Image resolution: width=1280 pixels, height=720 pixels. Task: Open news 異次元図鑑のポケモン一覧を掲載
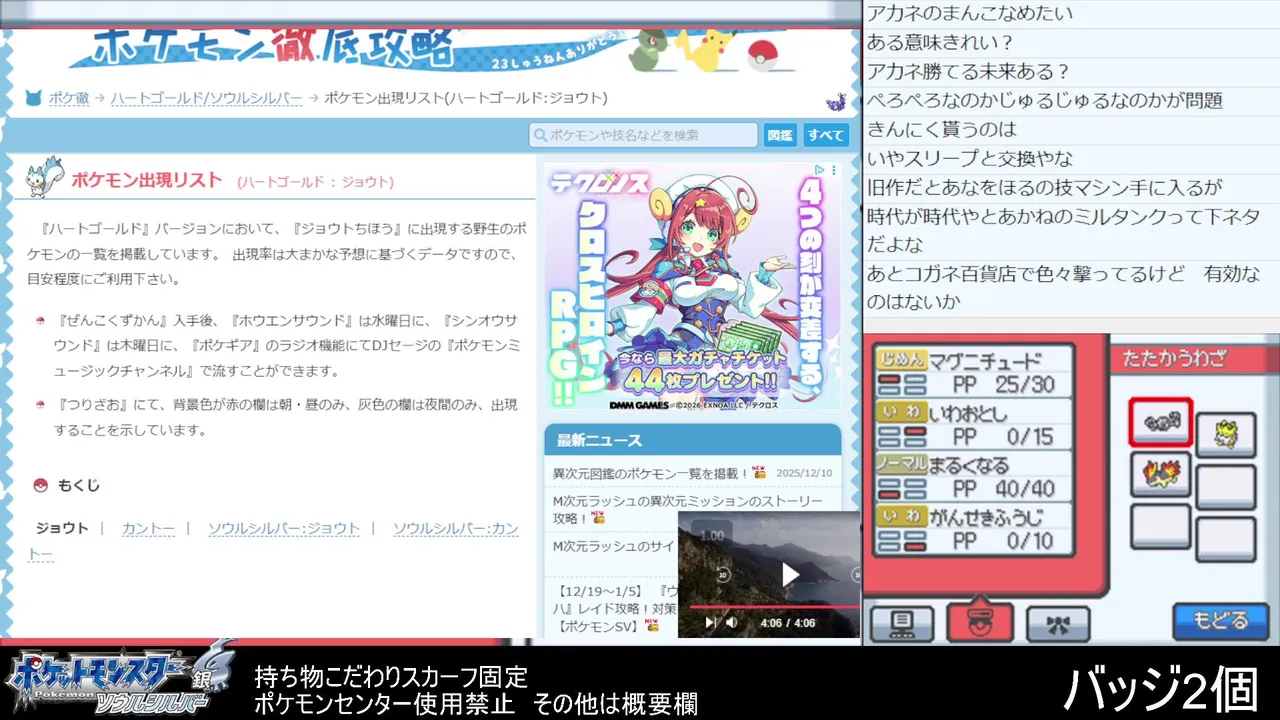pyautogui.click(x=651, y=473)
